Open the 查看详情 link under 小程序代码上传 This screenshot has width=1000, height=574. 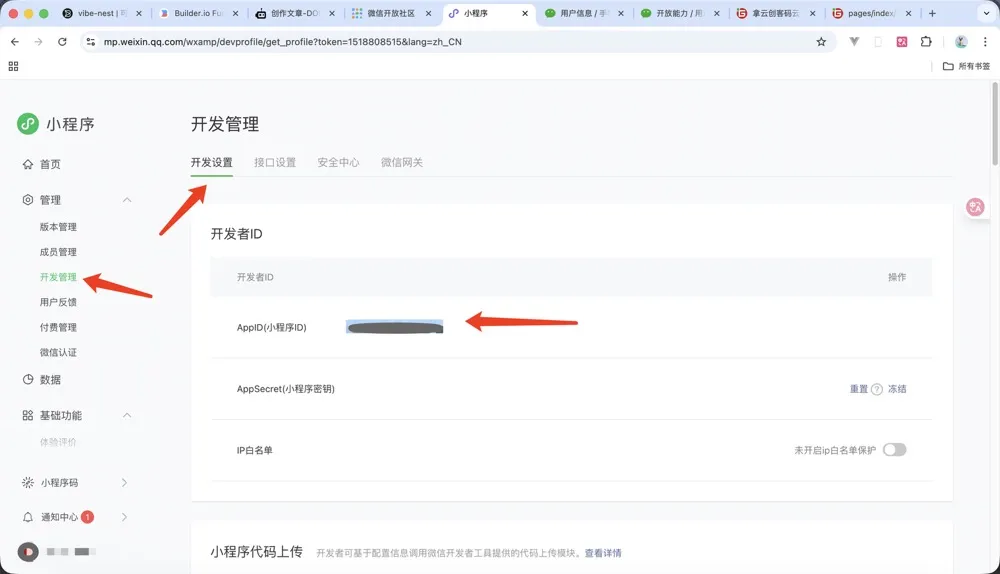coord(603,553)
